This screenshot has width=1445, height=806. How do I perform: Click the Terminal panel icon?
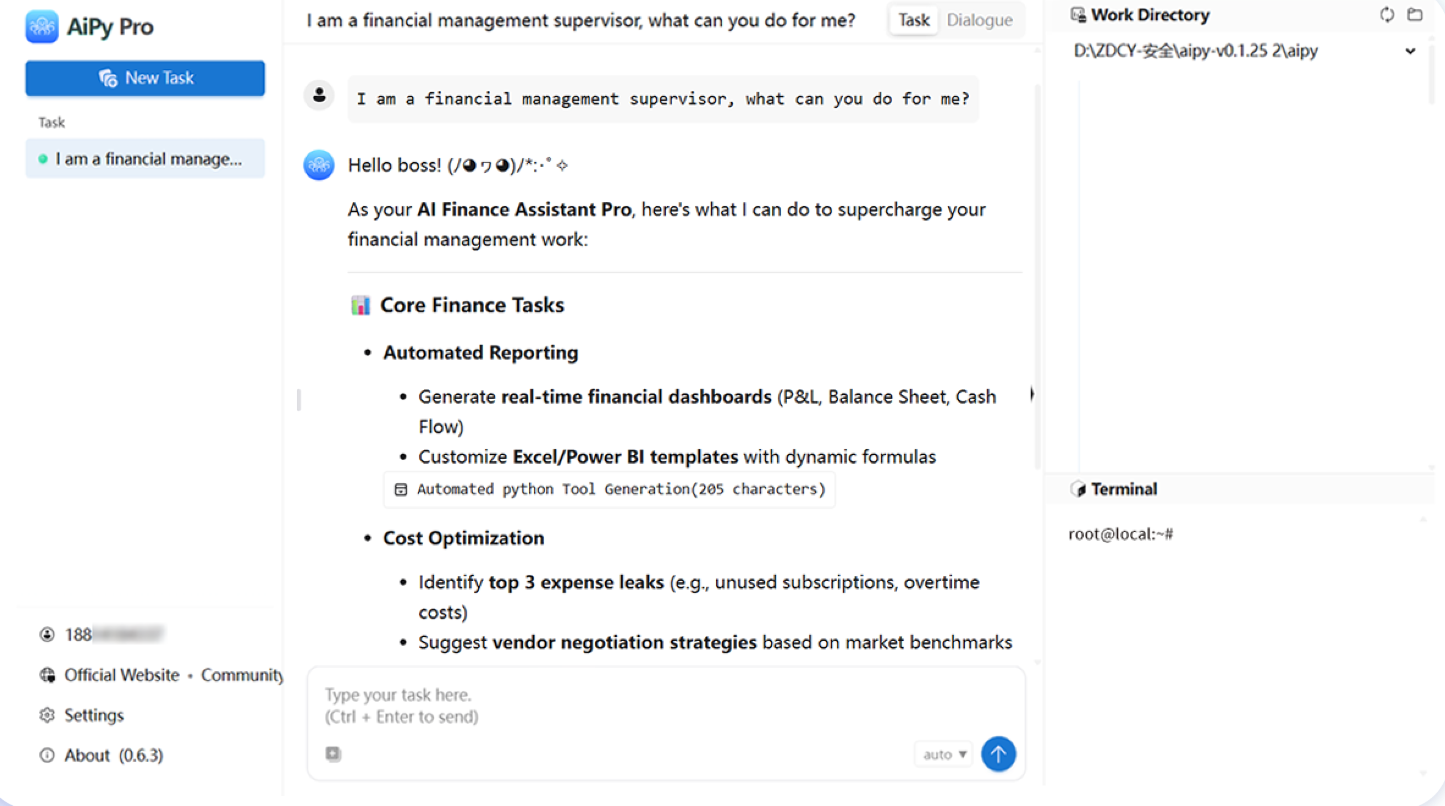pos(1078,489)
